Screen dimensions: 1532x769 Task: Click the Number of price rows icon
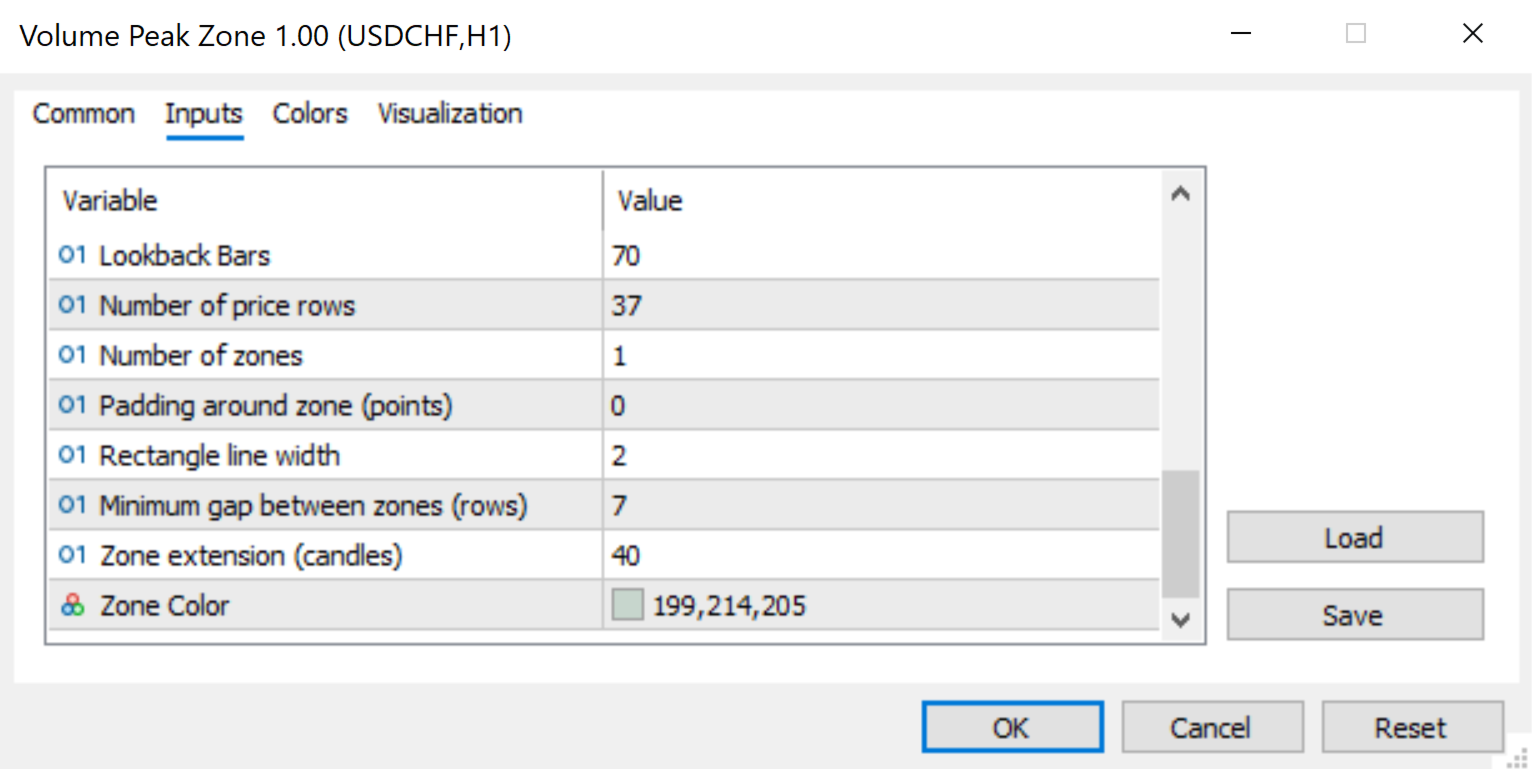coord(72,306)
